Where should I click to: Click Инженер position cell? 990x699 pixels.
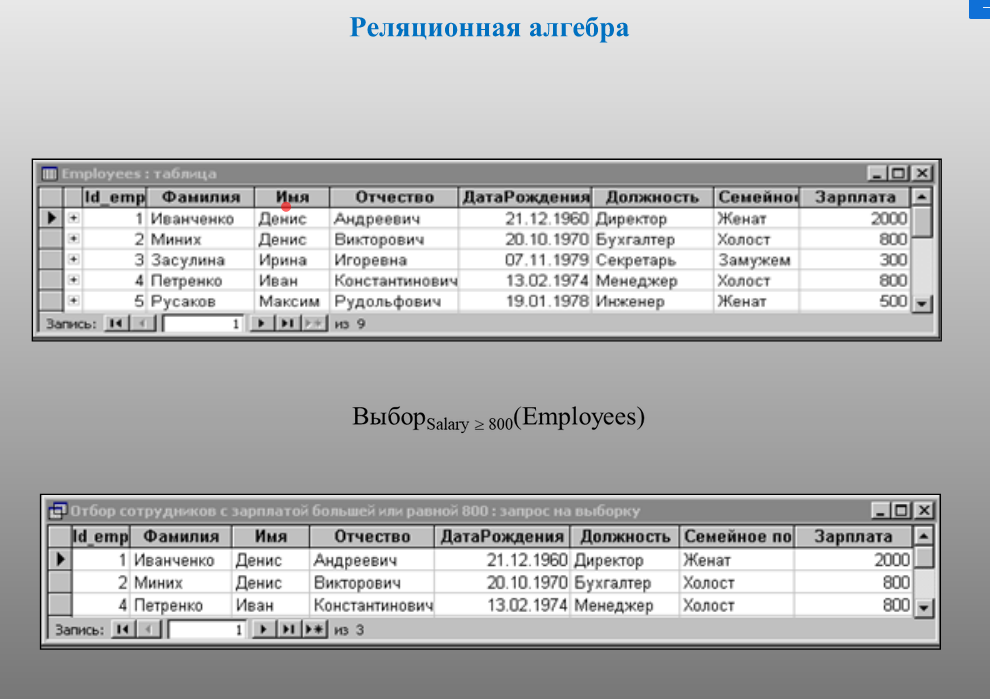tap(653, 301)
